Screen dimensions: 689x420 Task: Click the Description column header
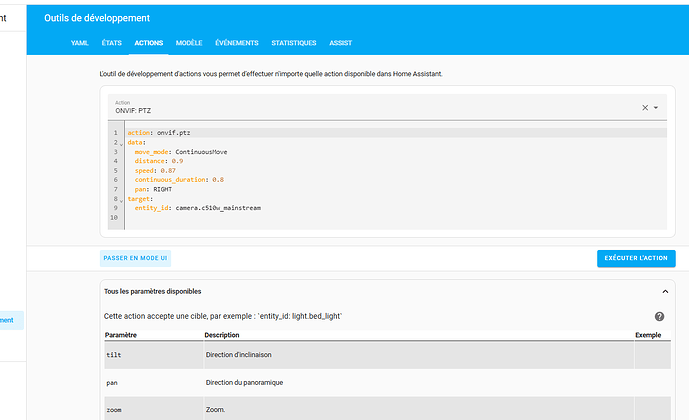click(x=222, y=335)
